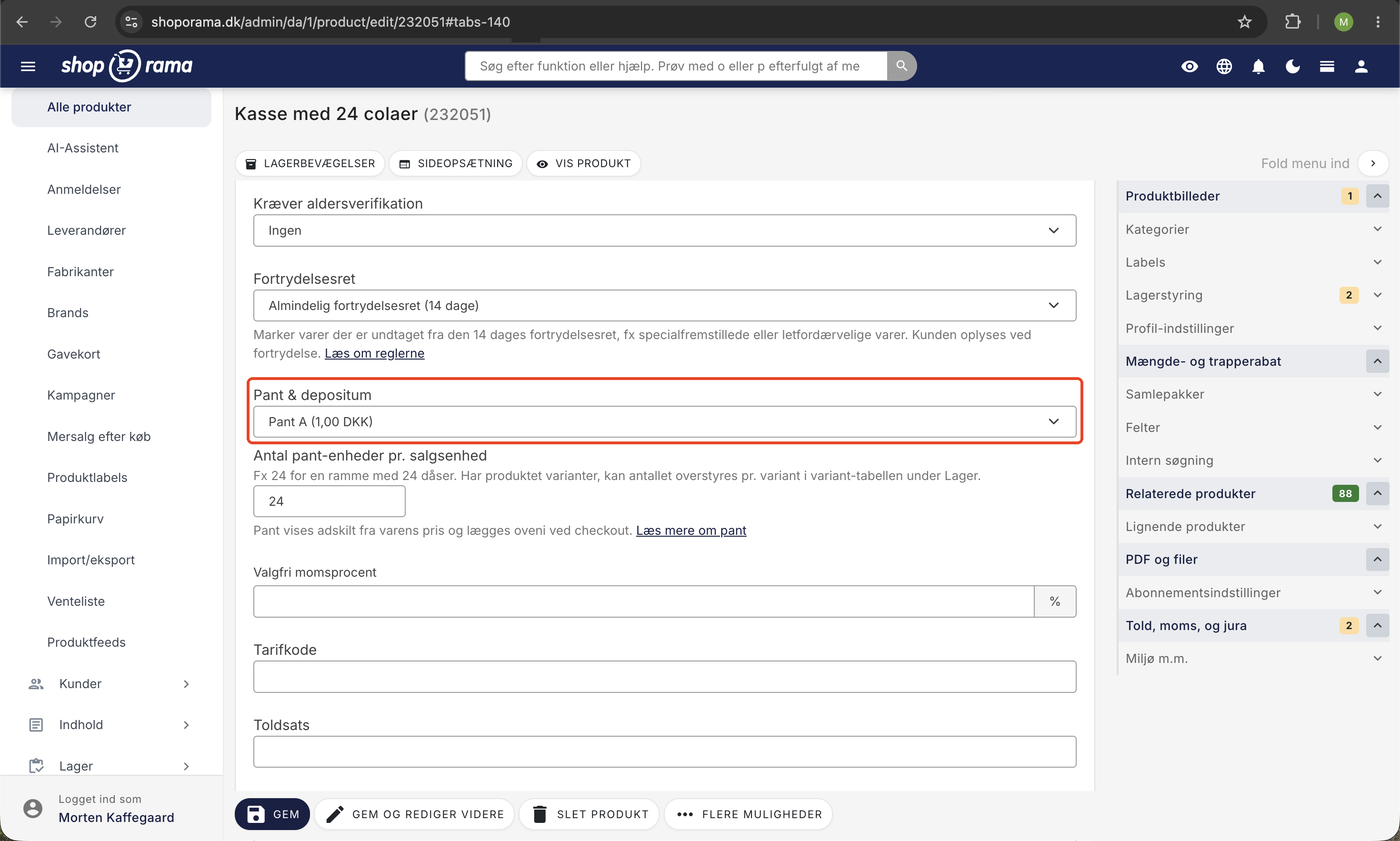The image size is (1400, 841).
Task: Collapse the Produktbilleder section
Action: tap(1377, 196)
